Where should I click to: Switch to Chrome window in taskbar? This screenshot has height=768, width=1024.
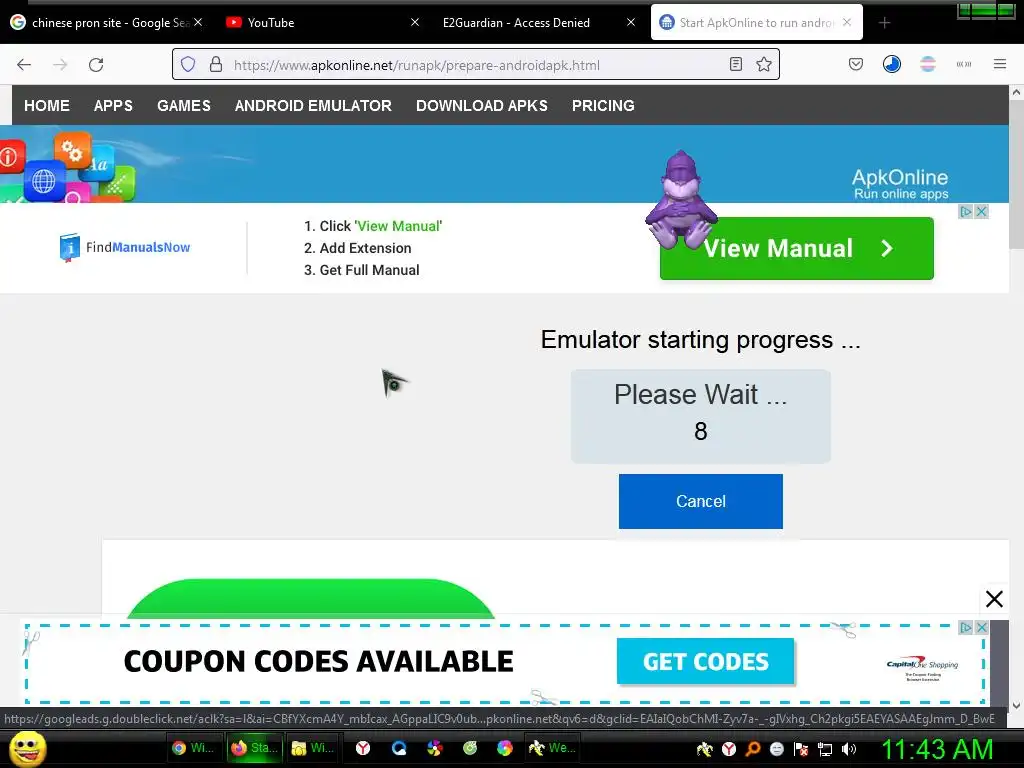[x=193, y=748]
